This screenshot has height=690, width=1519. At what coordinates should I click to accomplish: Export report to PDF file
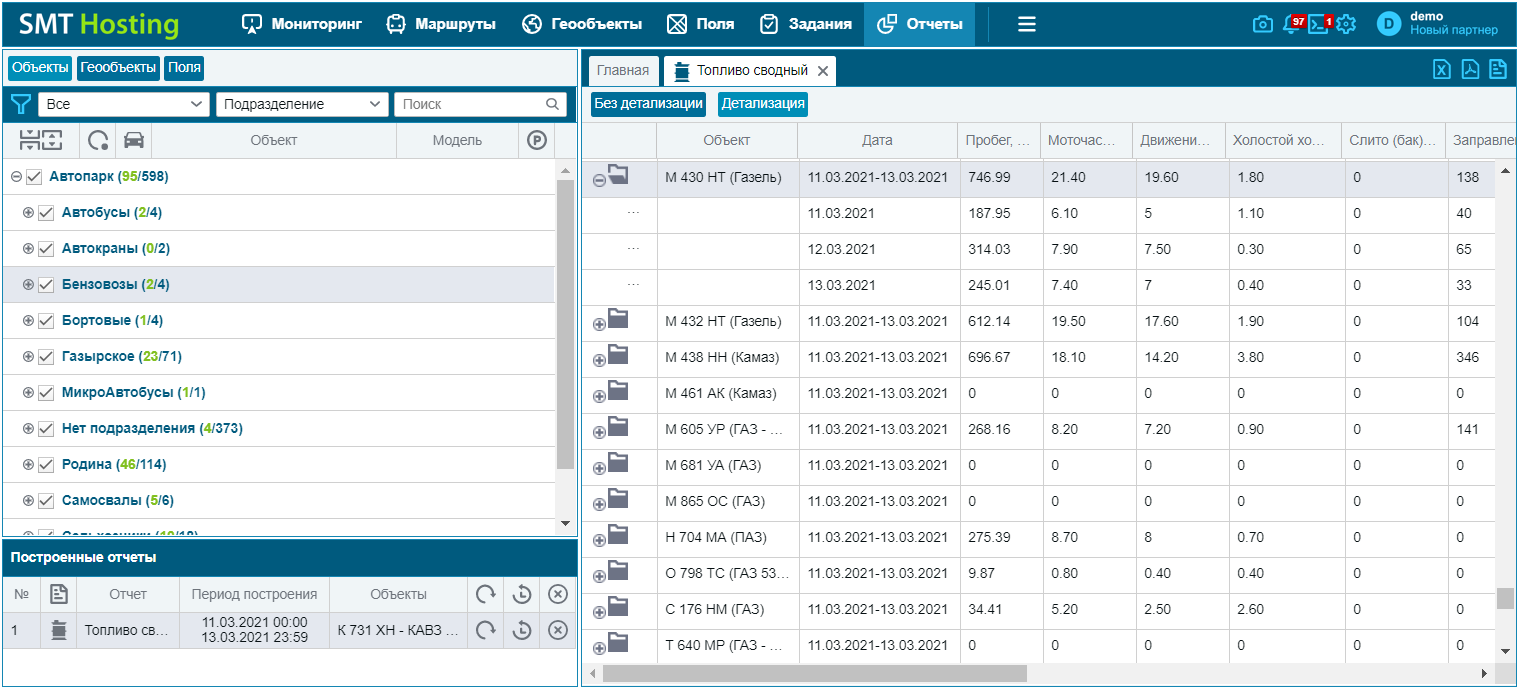(1469, 69)
